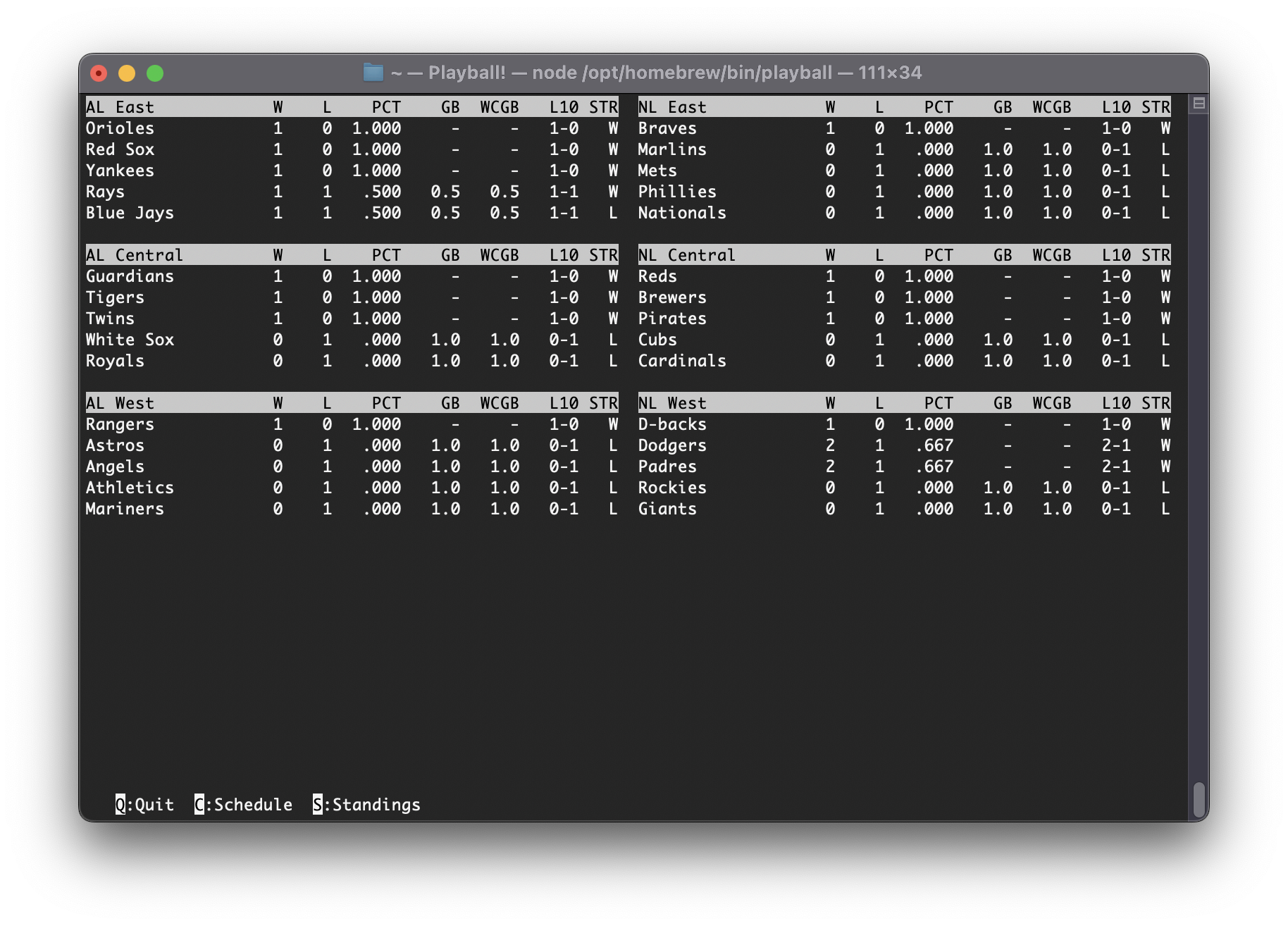Image resolution: width=1288 pixels, height=926 pixels.
Task: Minimize the terminal with the yellow button
Action: pyautogui.click(x=127, y=73)
